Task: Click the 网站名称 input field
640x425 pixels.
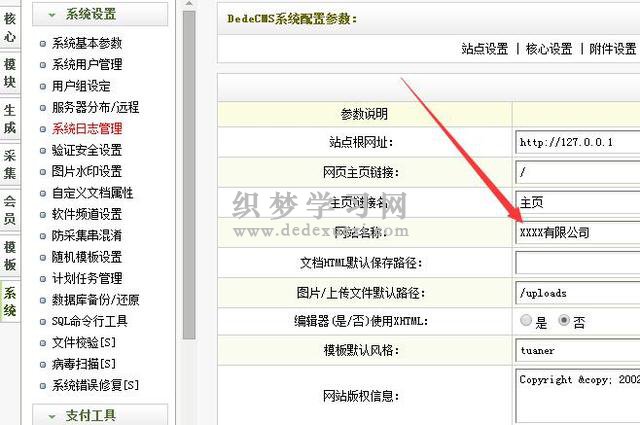Action: click(x=578, y=232)
